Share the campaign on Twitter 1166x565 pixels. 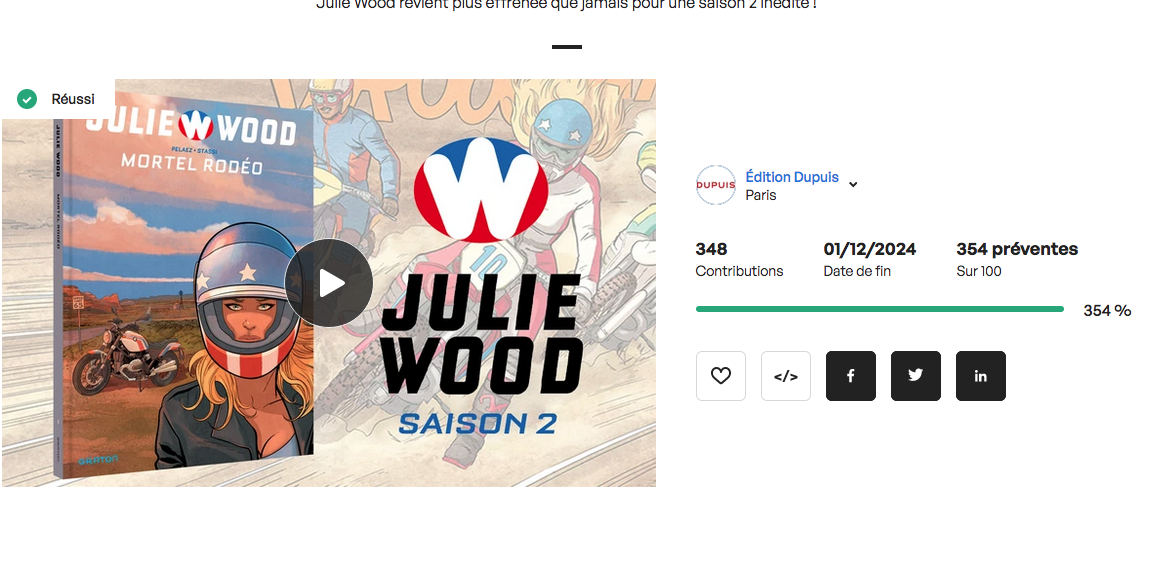pos(916,376)
